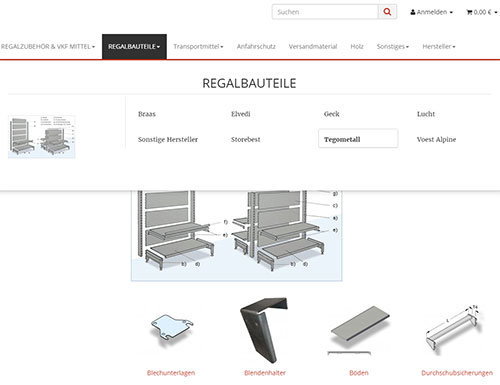
Task: Click the Böden category link
Action: click(359, 373)
